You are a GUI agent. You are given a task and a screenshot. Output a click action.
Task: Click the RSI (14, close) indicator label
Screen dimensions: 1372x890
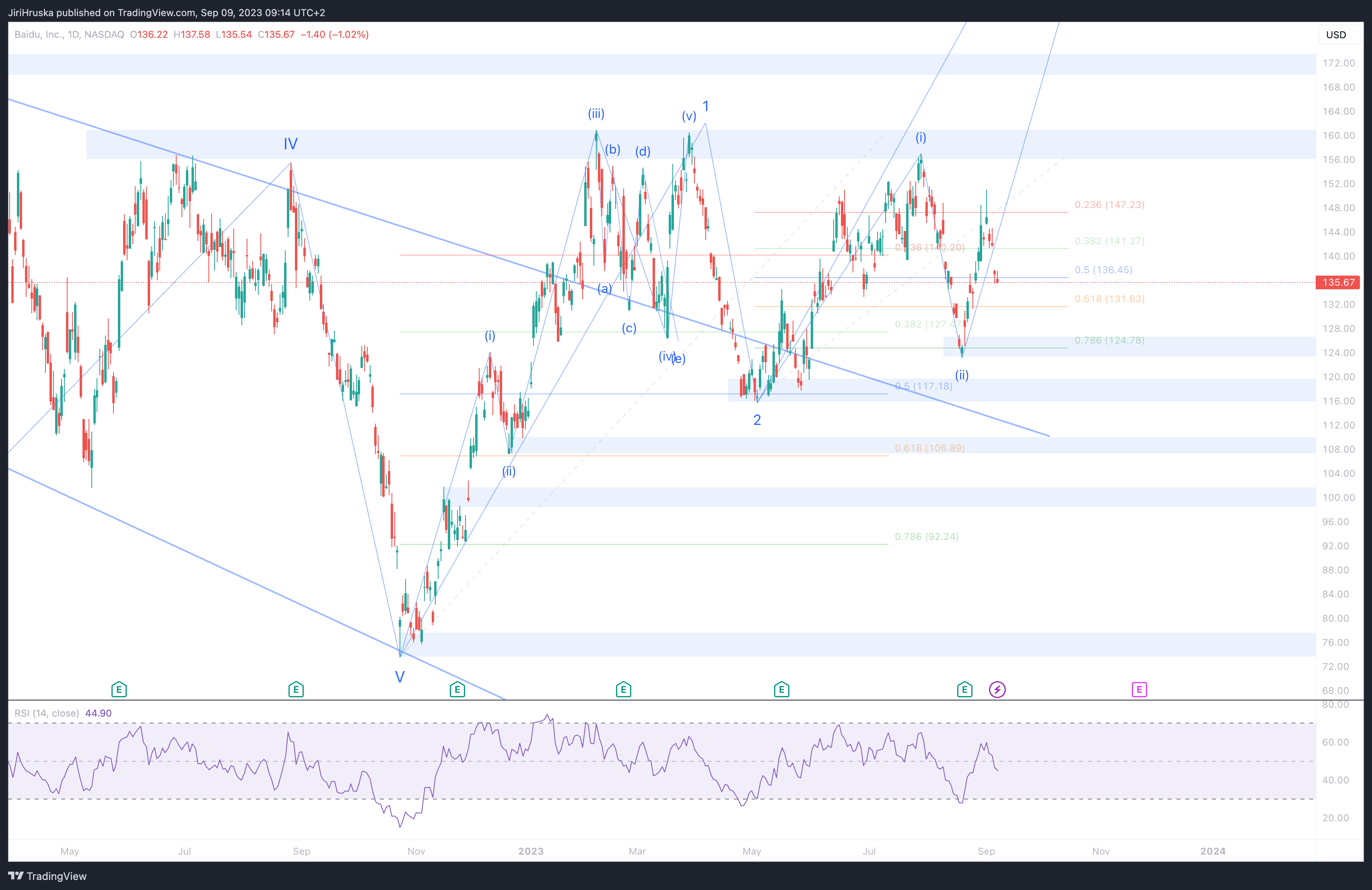tap(47, 713)
